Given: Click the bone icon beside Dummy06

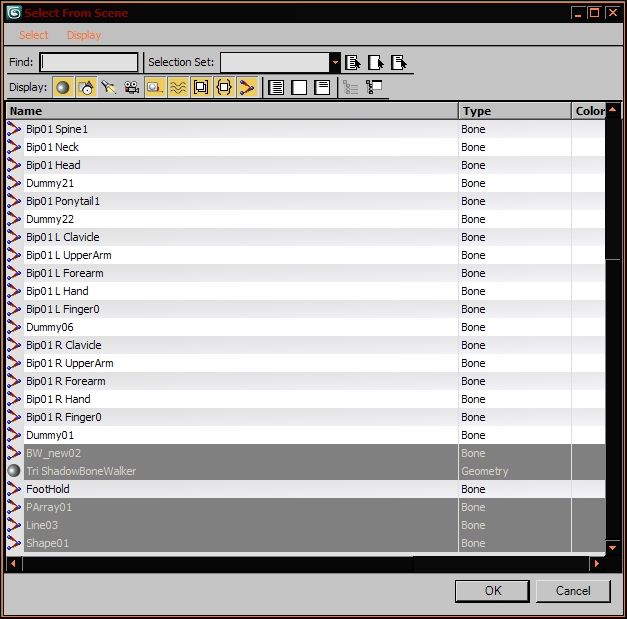Looking at the screenshot, I should point(14,327).
